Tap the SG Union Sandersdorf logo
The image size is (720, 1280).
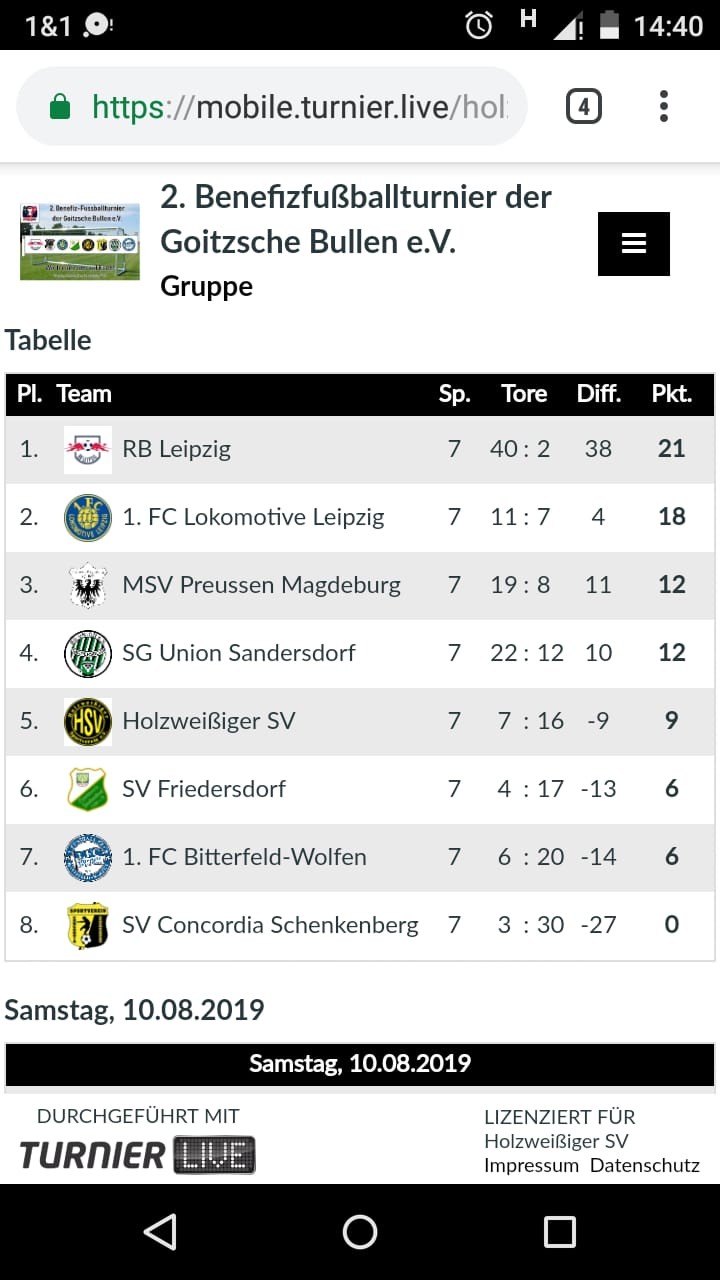pos(88,653)
